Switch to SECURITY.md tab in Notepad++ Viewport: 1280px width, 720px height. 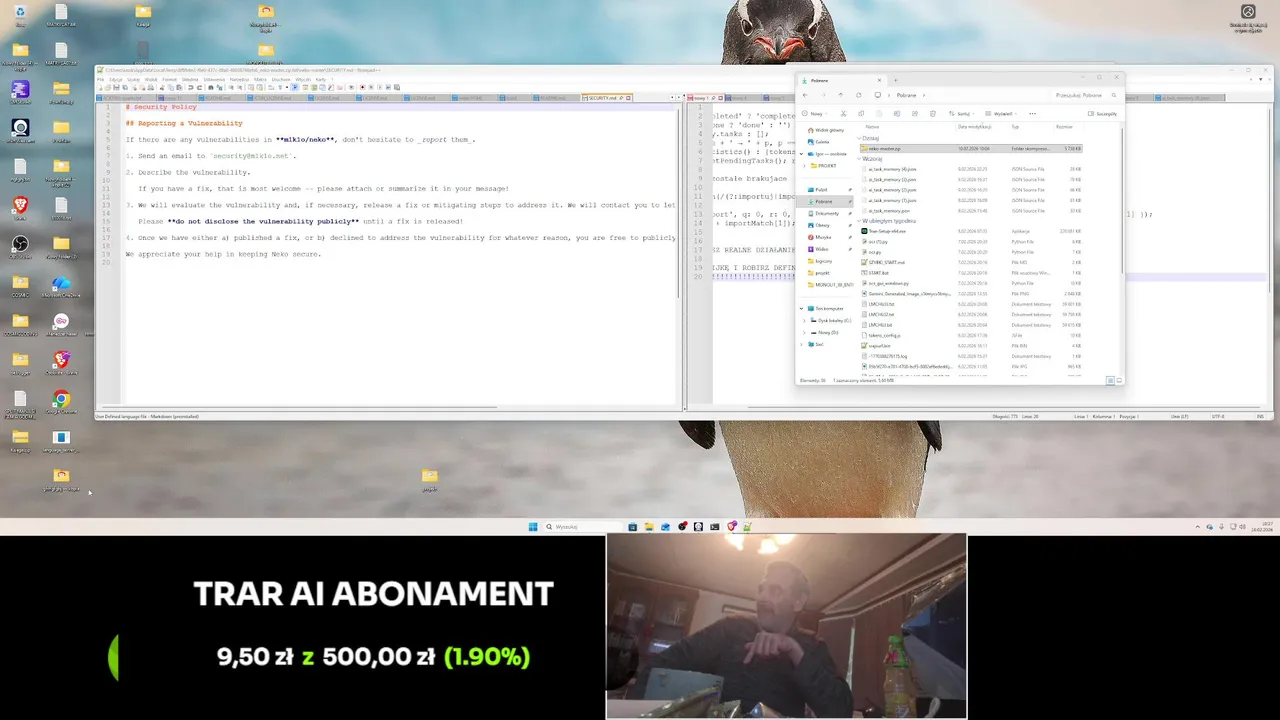606,98
